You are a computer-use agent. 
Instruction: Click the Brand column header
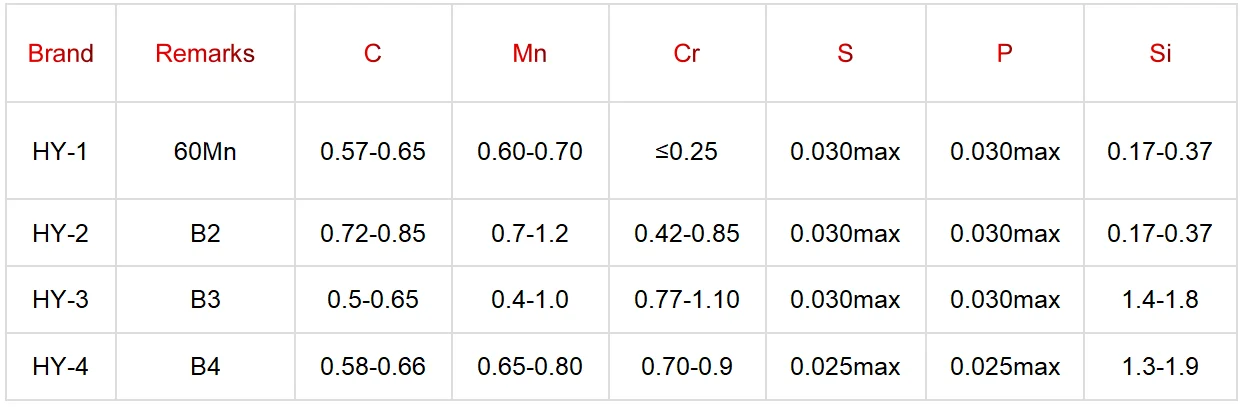coord(61,53)
